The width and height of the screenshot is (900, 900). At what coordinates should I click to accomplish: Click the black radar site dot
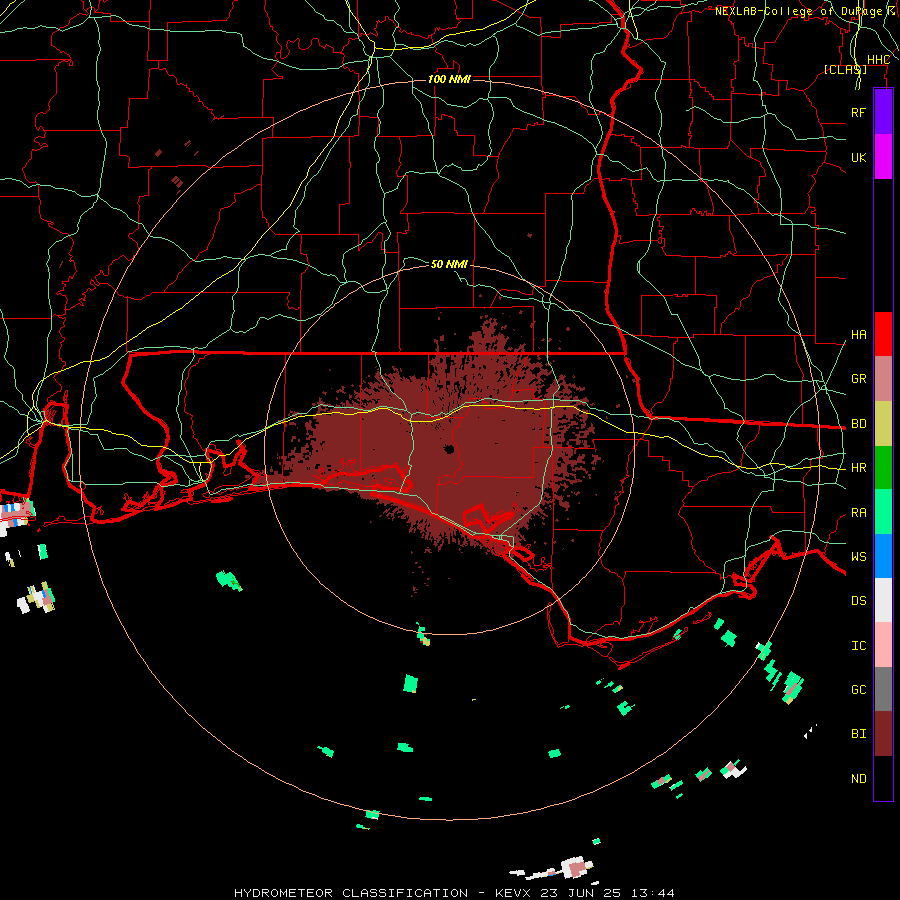(x=449, y=449)
